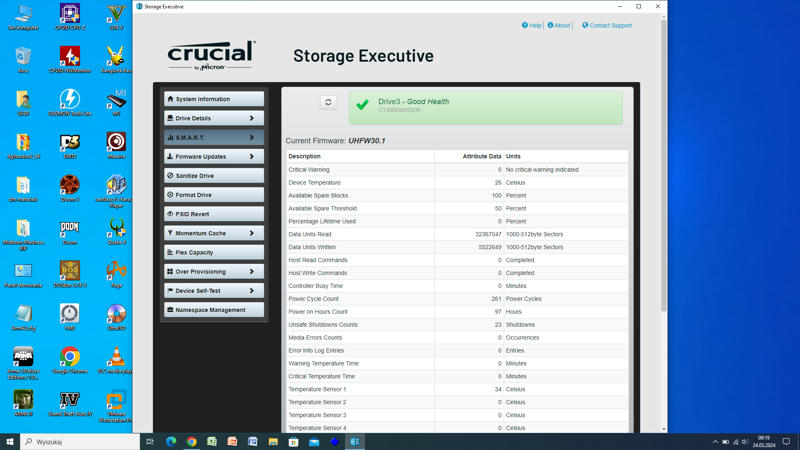Viewport: 800px width, 450px height.
Task: Open the About link
Action: click(559, 25)
